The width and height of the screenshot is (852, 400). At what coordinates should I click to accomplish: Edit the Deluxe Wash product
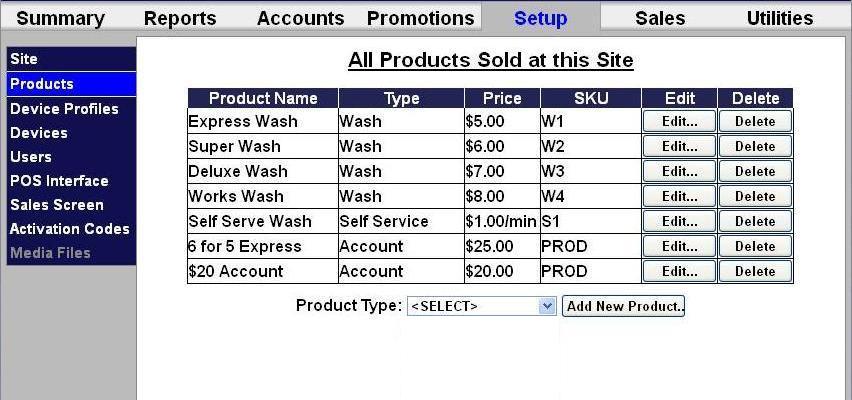680,171
